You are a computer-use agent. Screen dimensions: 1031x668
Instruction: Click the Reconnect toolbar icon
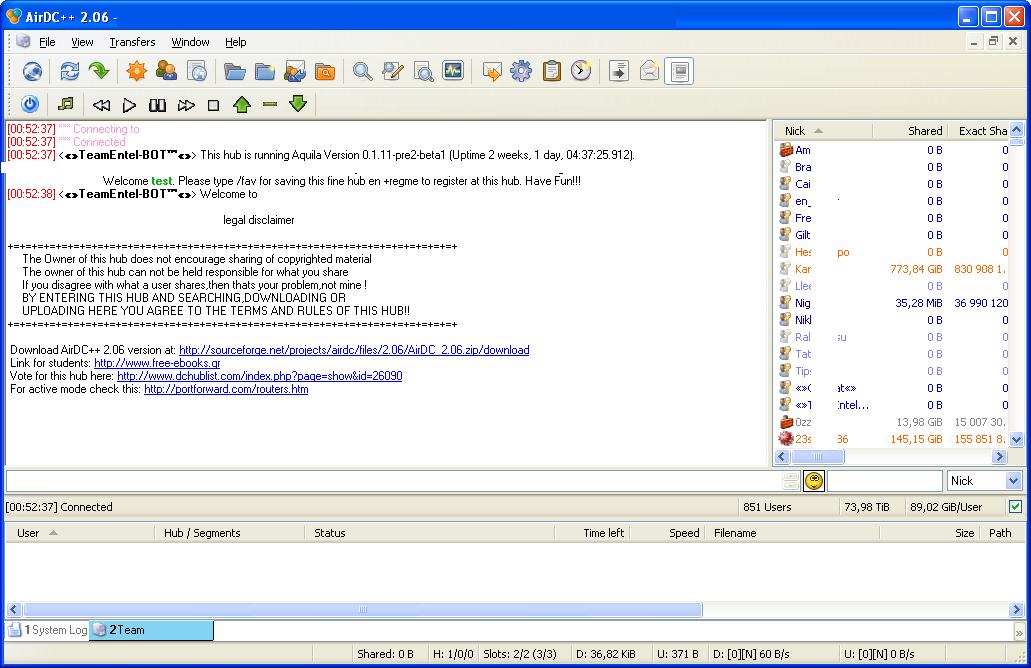69,71
